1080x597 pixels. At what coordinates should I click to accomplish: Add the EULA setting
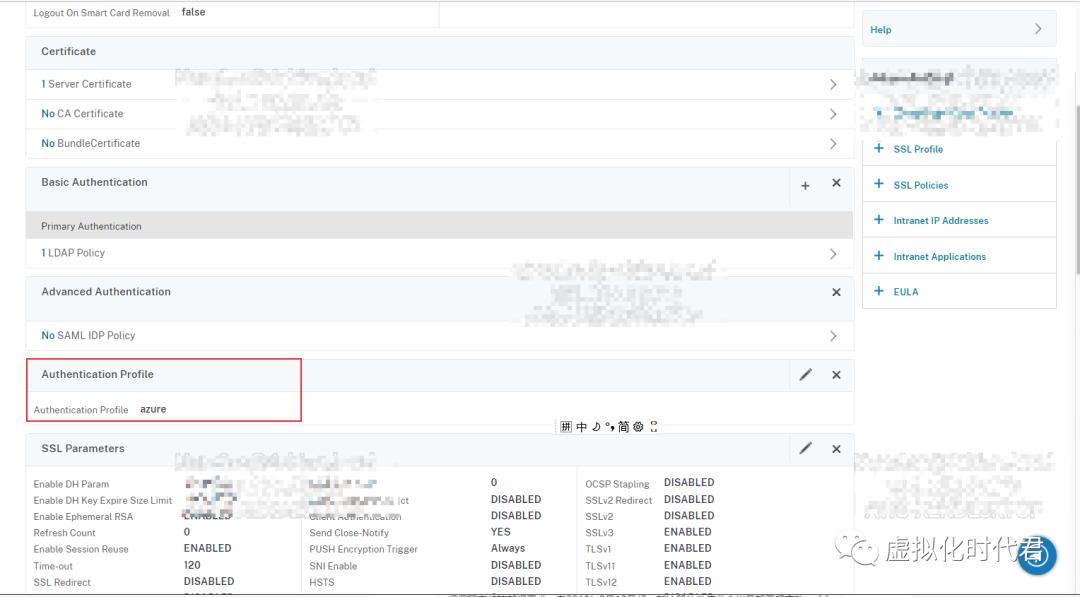tap(906, 292)
